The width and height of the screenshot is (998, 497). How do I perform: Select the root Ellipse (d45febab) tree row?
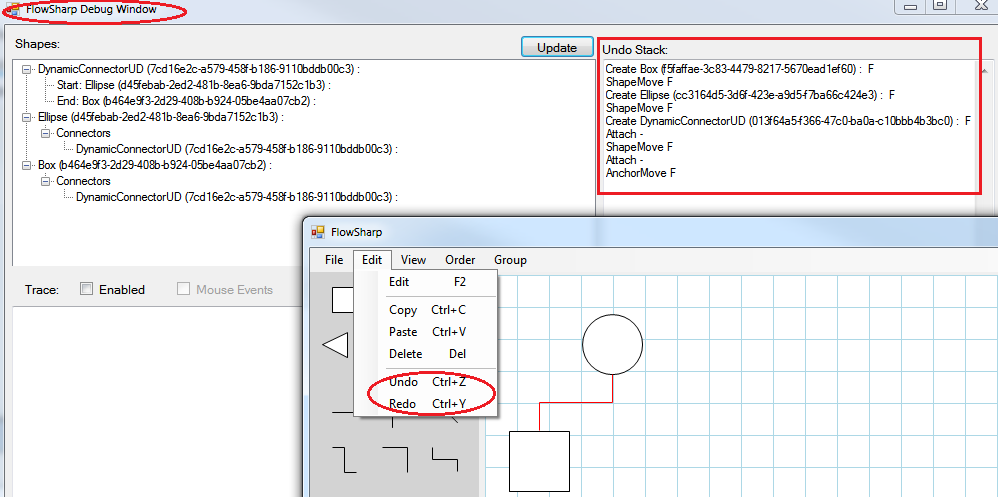pyautogui.click(x=160, y=117)
